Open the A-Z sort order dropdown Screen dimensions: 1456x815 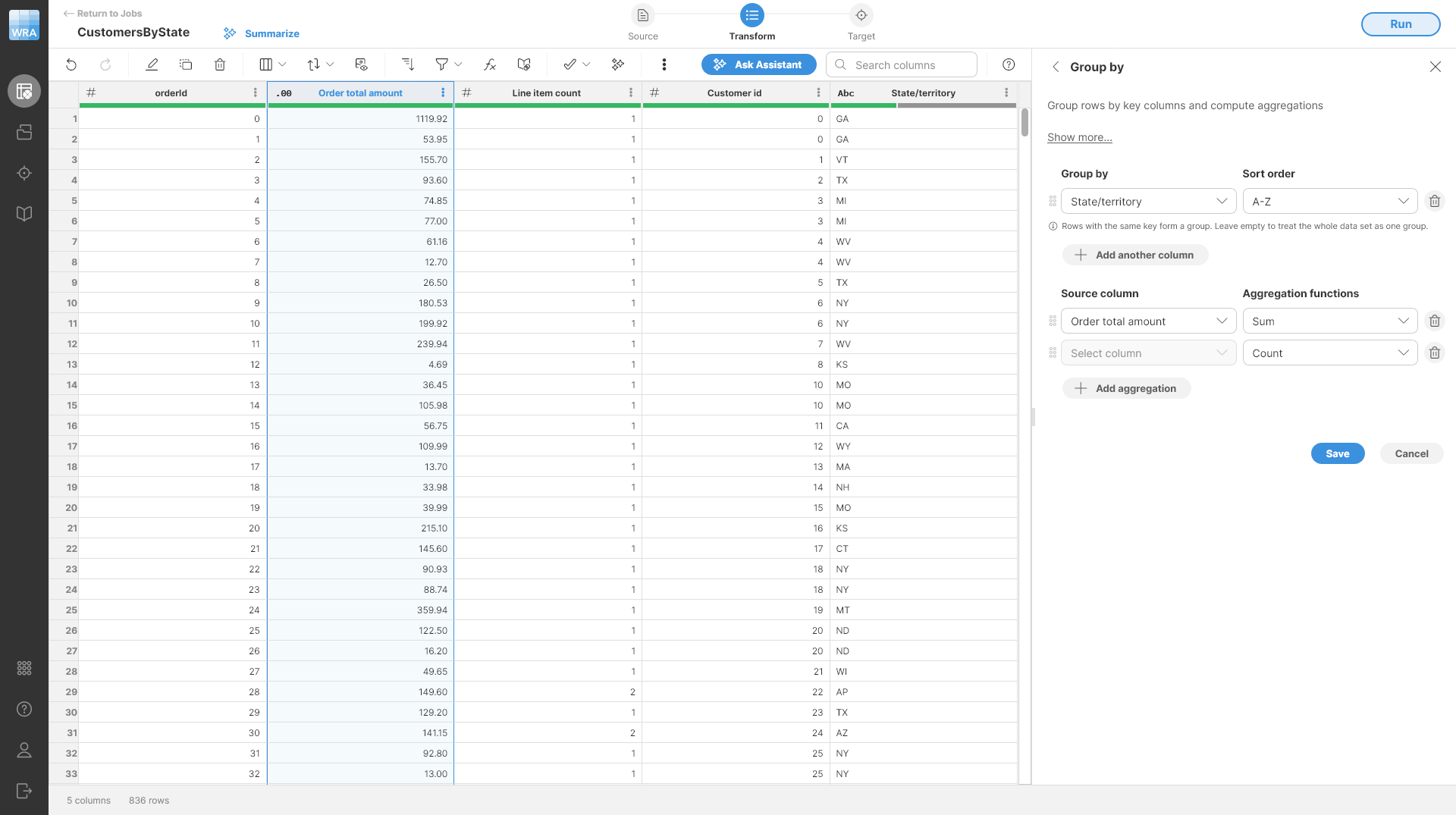coord(1329,202)
